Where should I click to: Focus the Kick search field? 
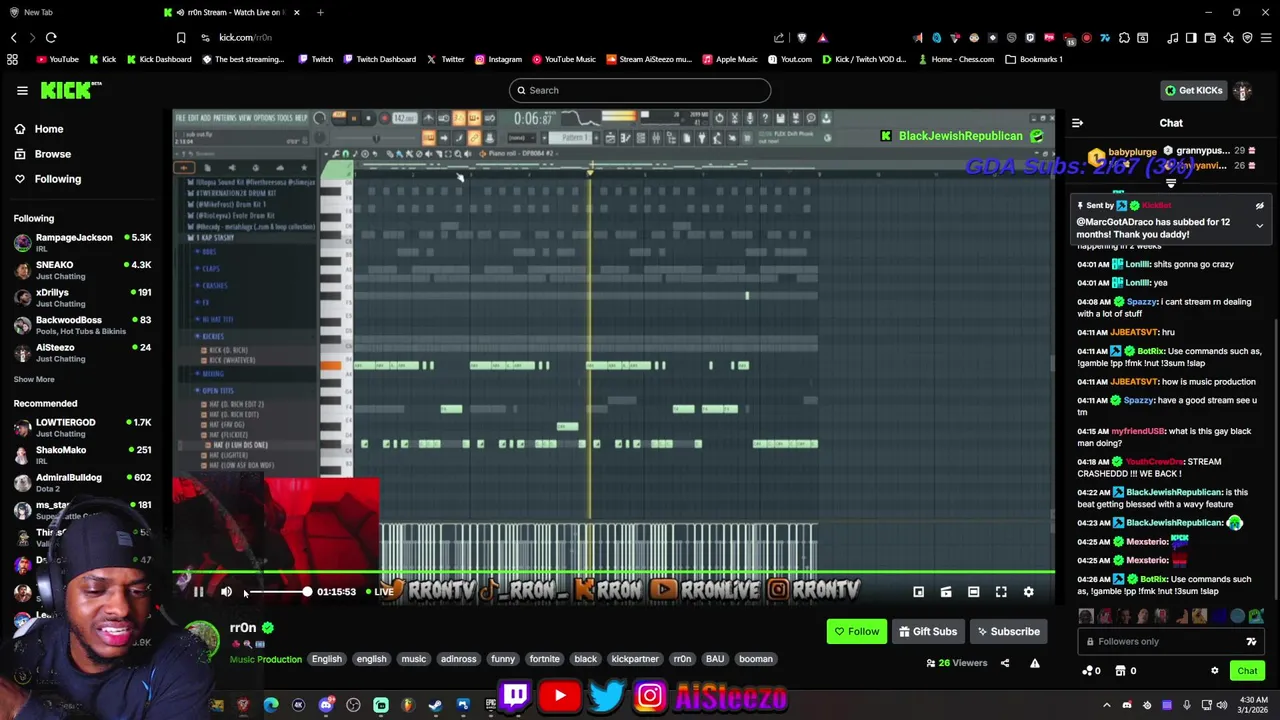pyautogui.click(x=640, y=90)
